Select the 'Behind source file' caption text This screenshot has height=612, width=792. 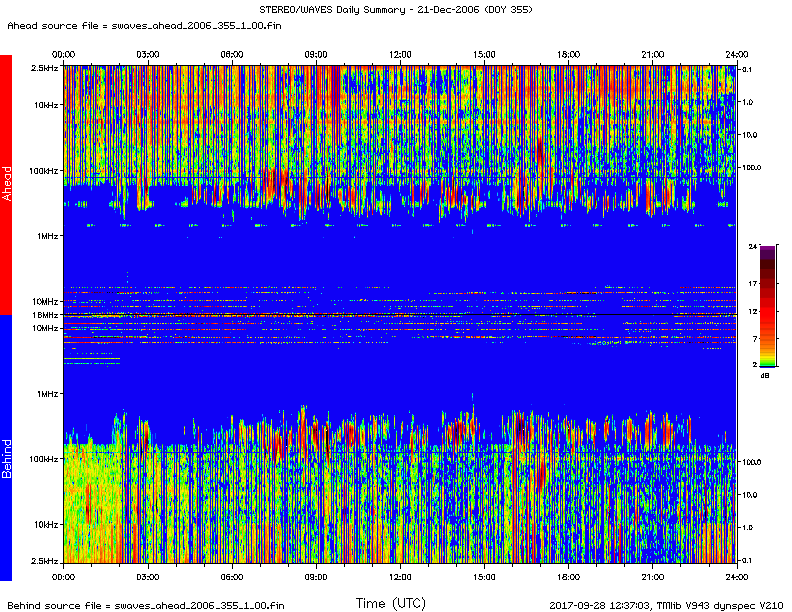145,605
